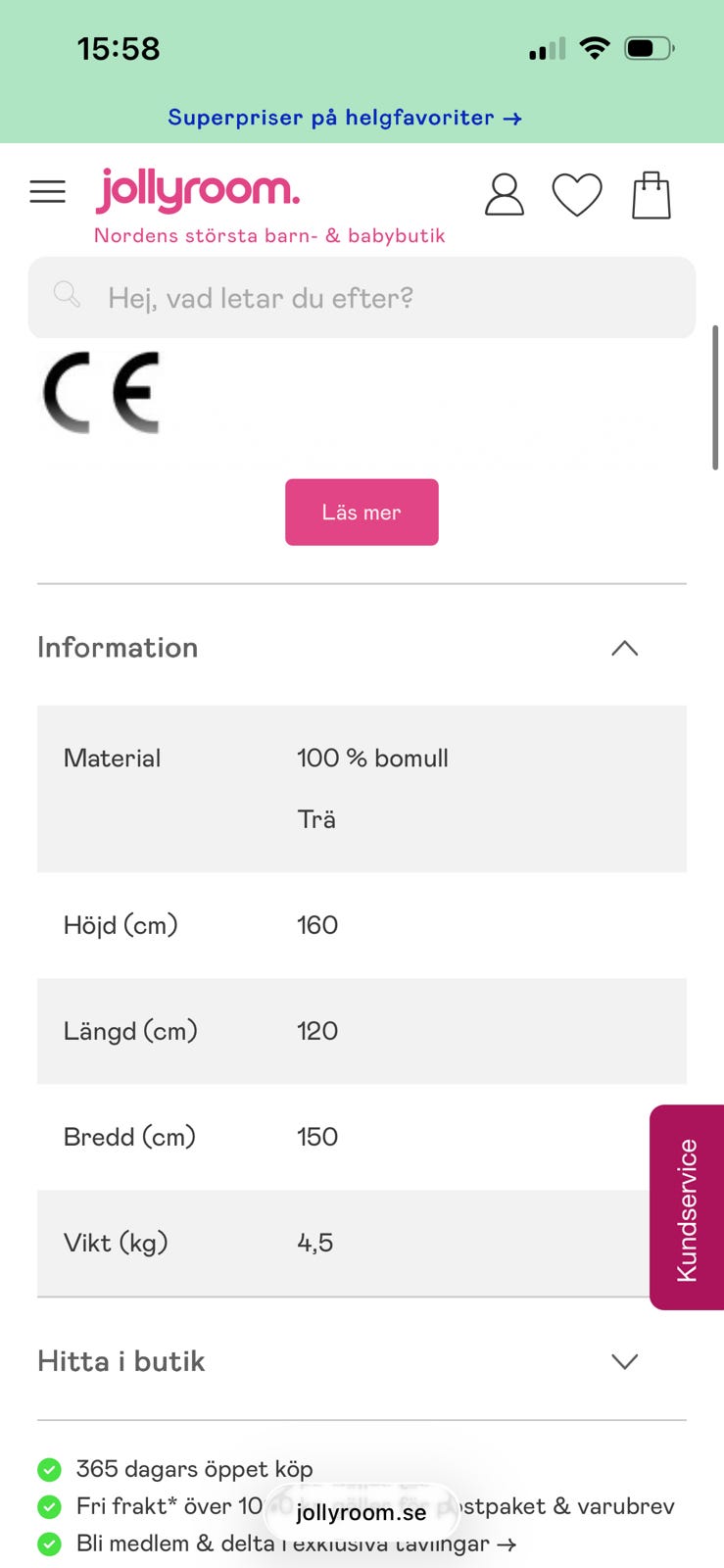Click the pink Läs mer button

[x=362, y=513]
